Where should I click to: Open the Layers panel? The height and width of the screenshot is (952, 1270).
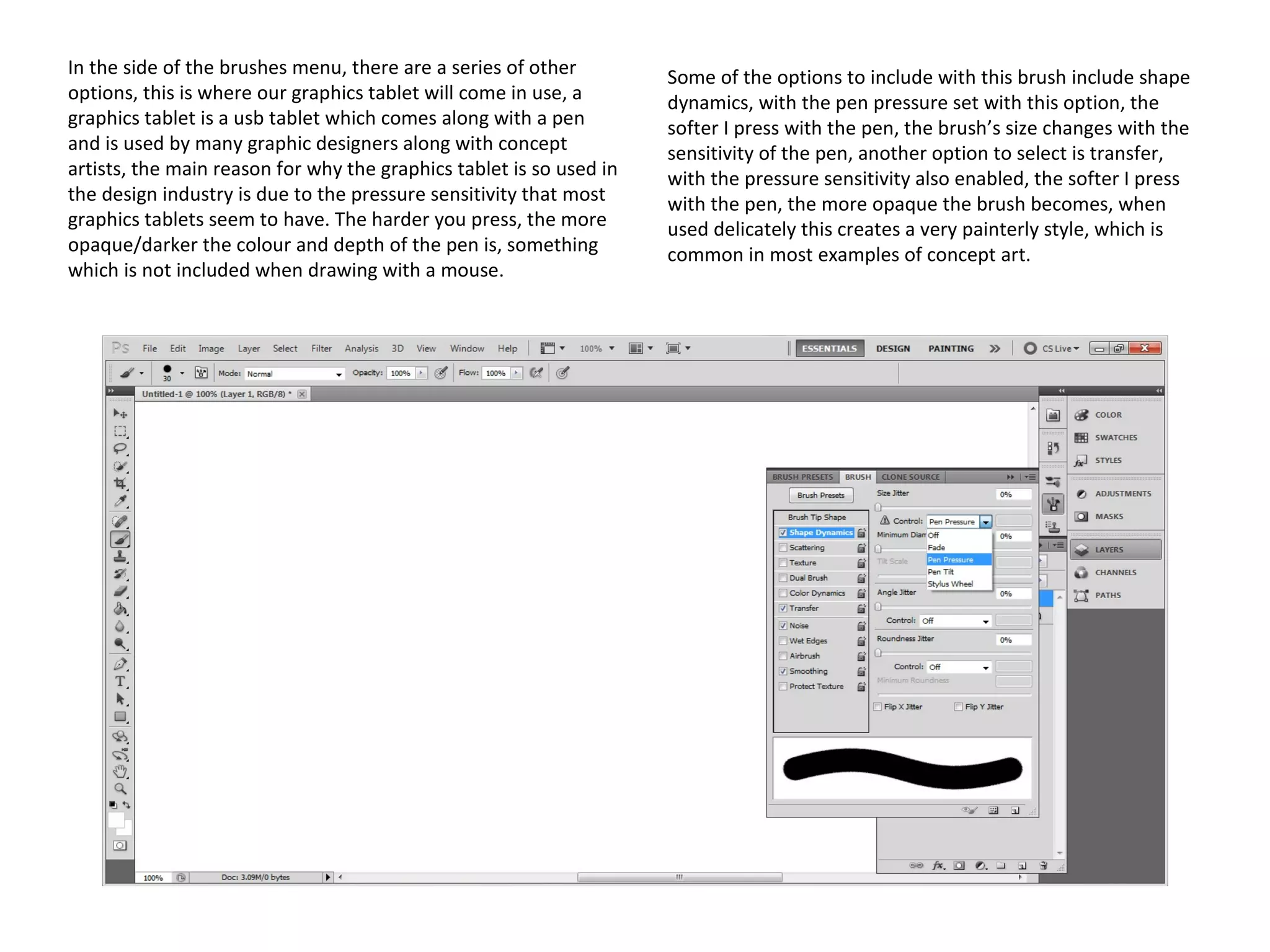pyautogui.click(x=1115, y=550)
